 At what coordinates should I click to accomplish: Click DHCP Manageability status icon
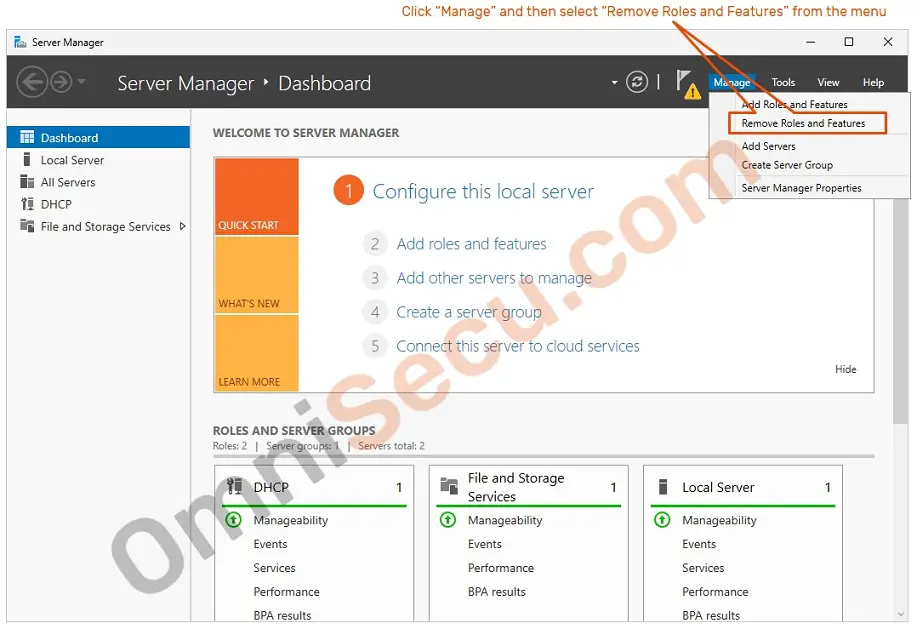[x=233, y=520]
